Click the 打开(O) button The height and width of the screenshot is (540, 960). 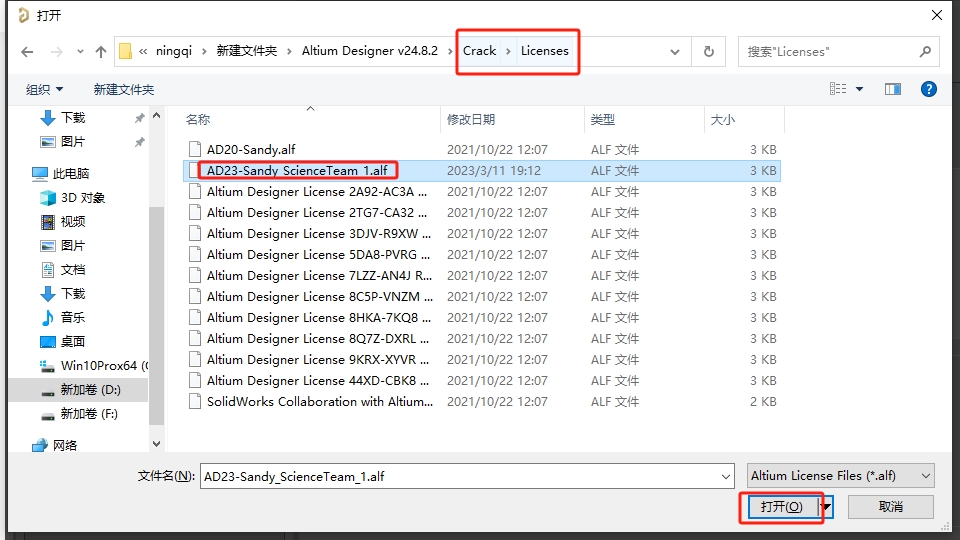781,507
